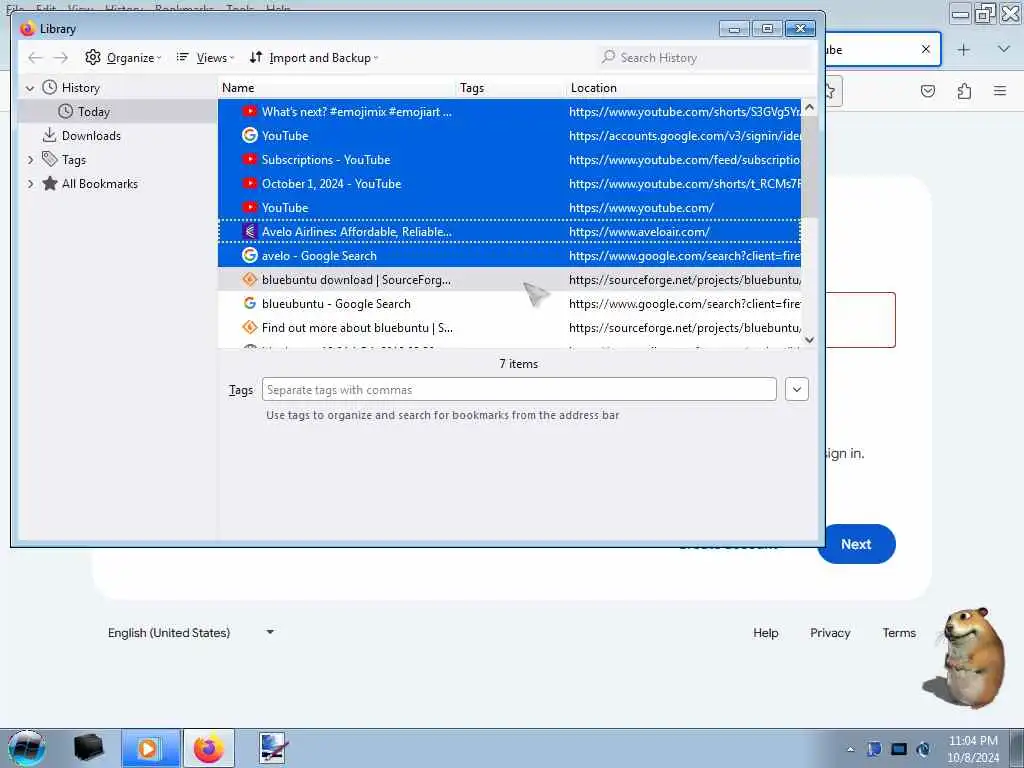Viewport: 1024px width, 768px height.
Task: Collapse the History tree node
Action: (x=30, y=88)
